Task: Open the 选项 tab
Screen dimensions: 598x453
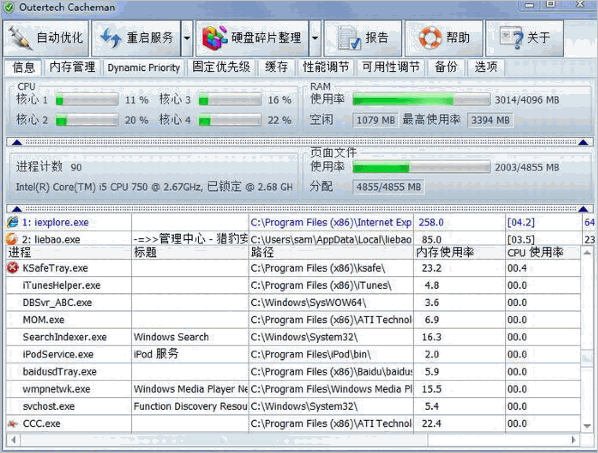Action: [x=486, y=67]
